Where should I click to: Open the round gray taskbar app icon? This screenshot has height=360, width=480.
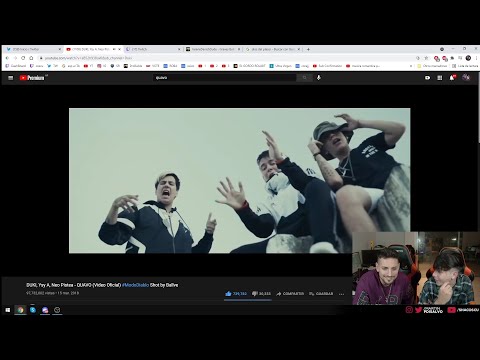[x=57, y=310]
